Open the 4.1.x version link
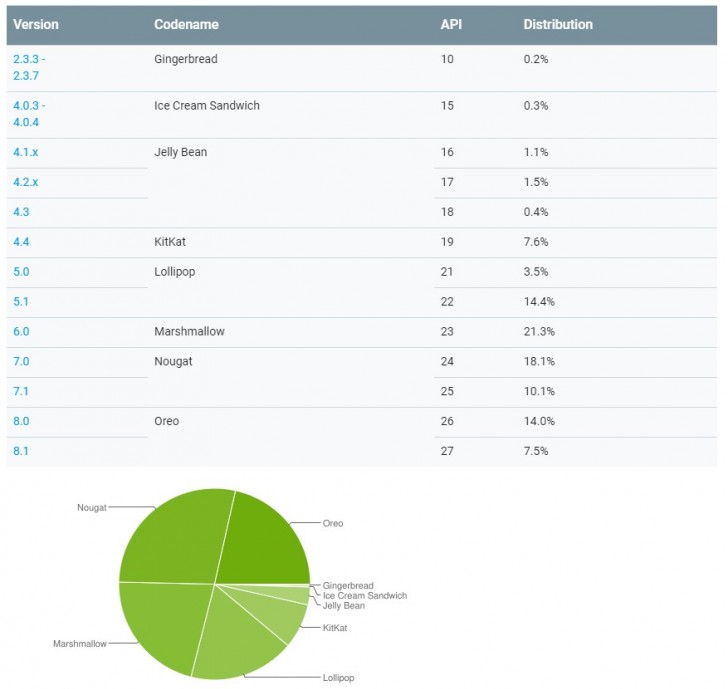 click(x=26, y=153)
